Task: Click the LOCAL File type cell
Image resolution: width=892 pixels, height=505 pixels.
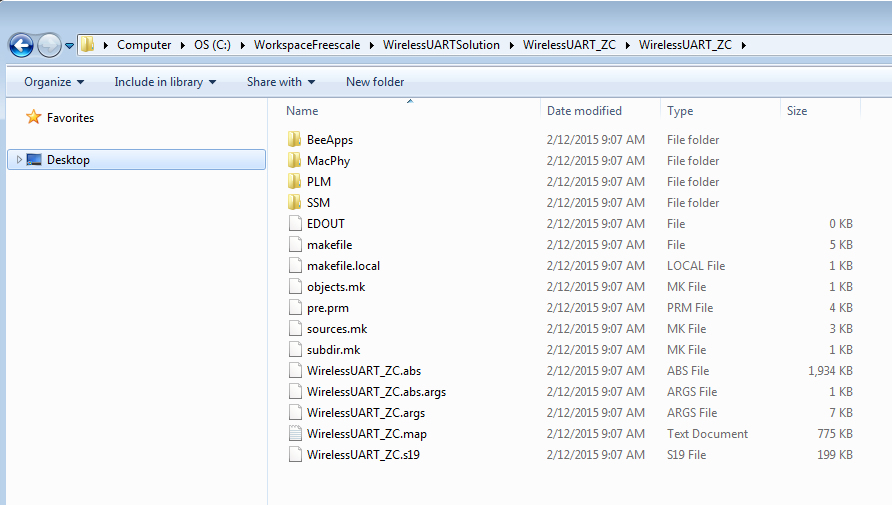Action: [696, 266]
